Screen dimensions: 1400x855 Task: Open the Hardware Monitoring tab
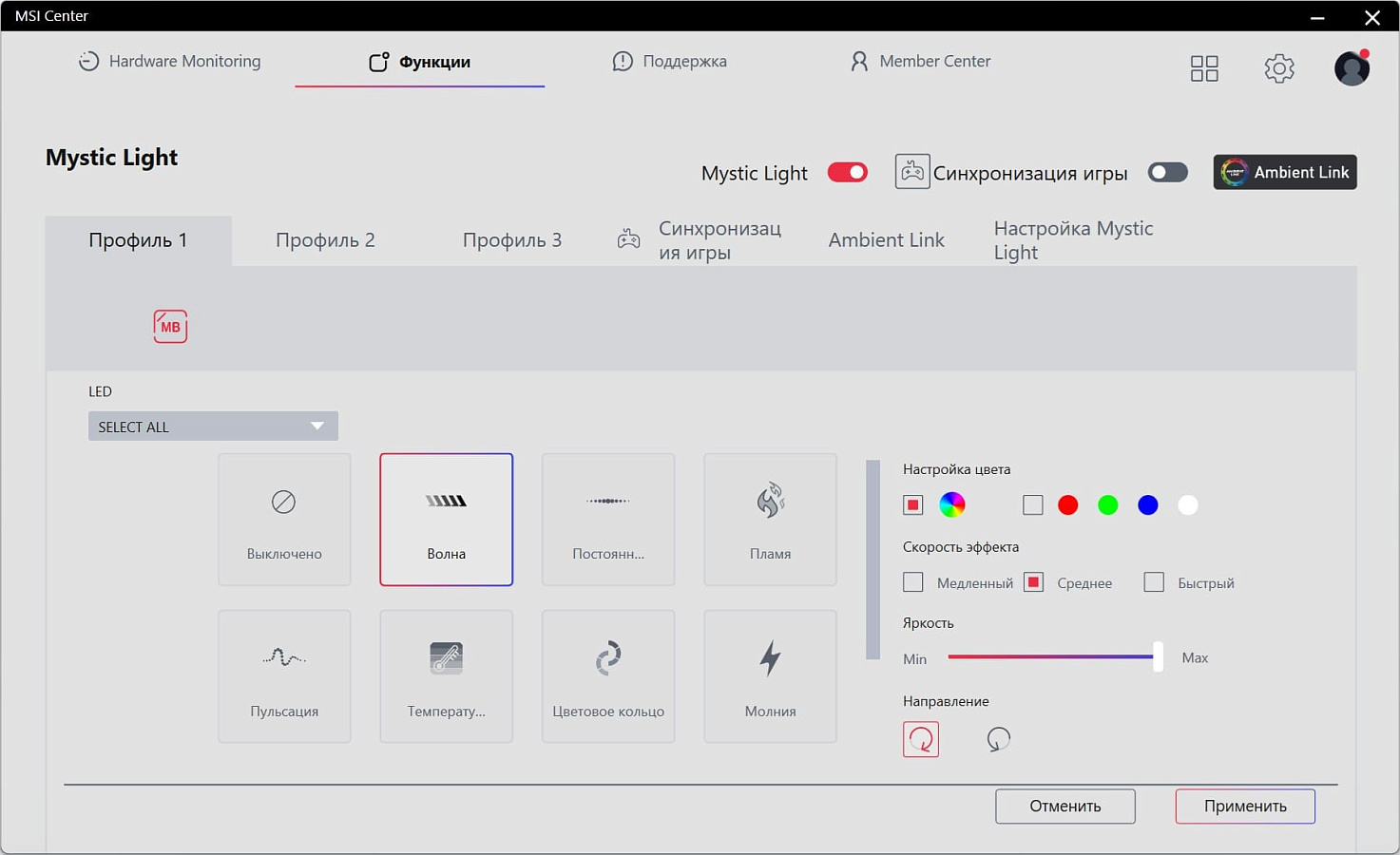point(169,61)
